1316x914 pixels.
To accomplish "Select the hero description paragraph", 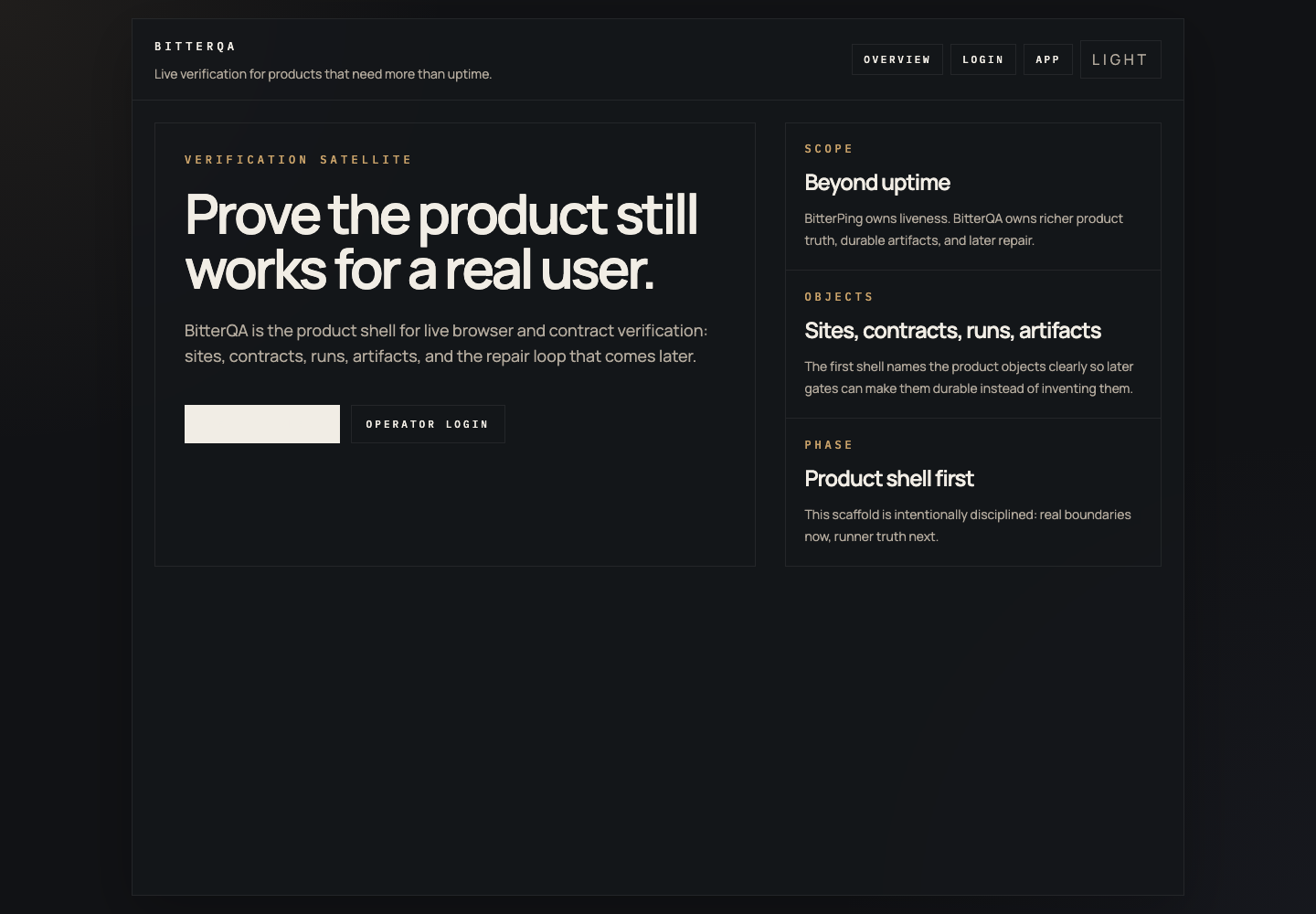I will click(445, 343).
